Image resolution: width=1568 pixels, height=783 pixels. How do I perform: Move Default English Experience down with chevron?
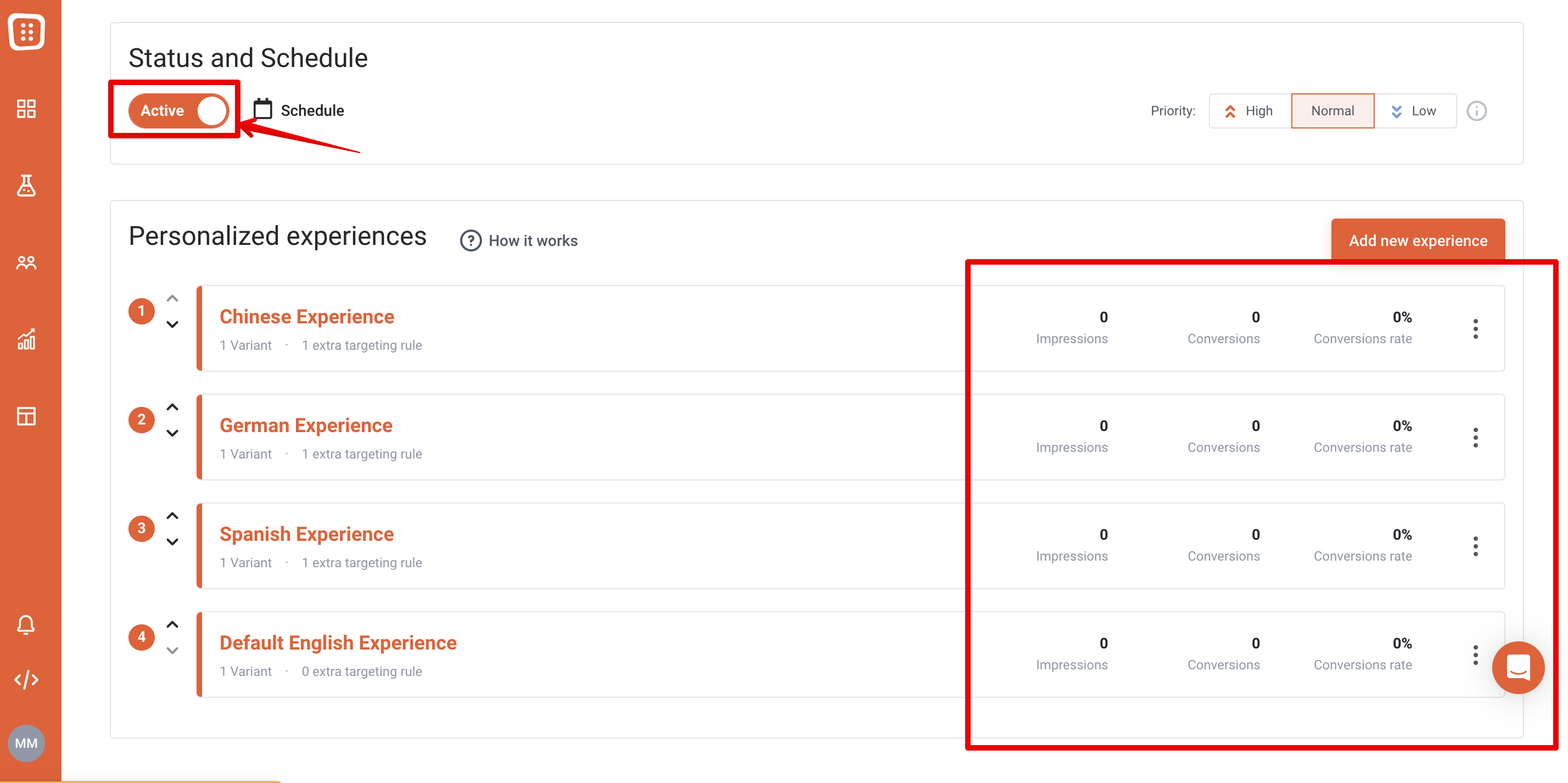tap(172, 650)
